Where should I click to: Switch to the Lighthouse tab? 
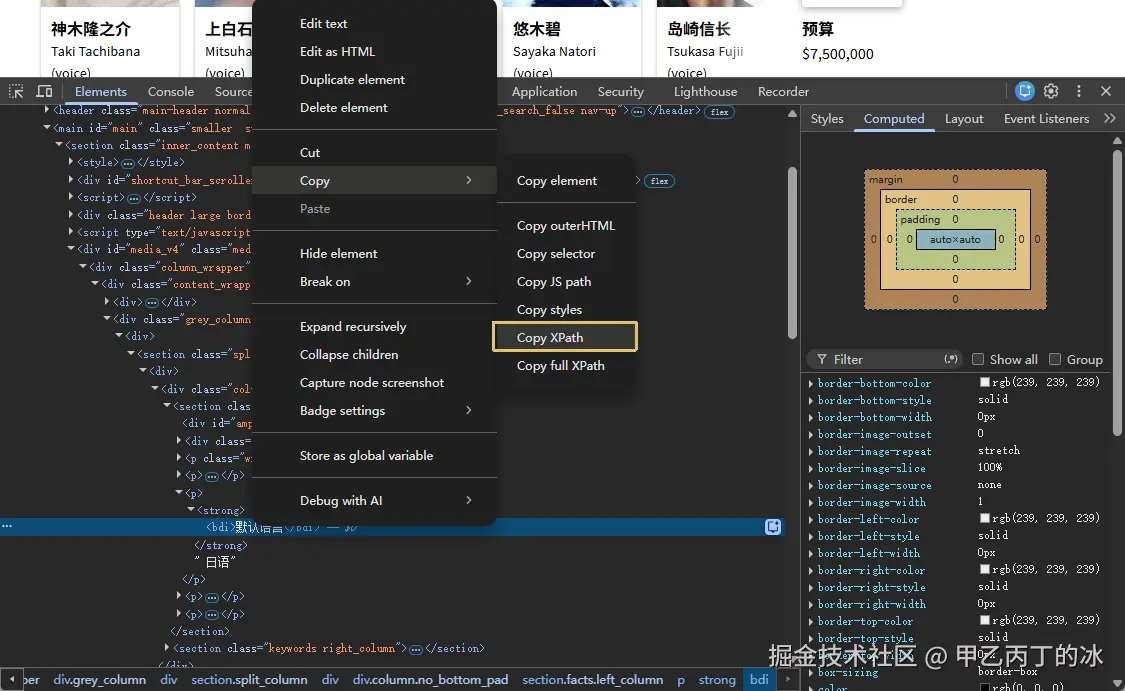point(705,91)
